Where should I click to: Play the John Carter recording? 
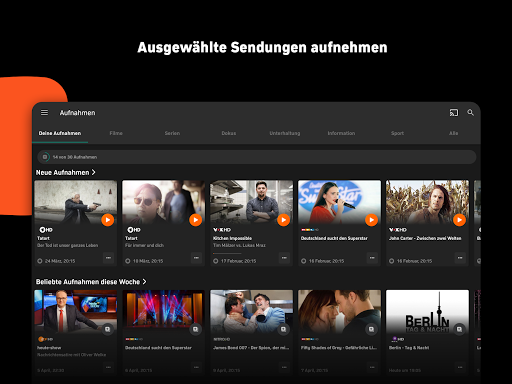(460, 220)
